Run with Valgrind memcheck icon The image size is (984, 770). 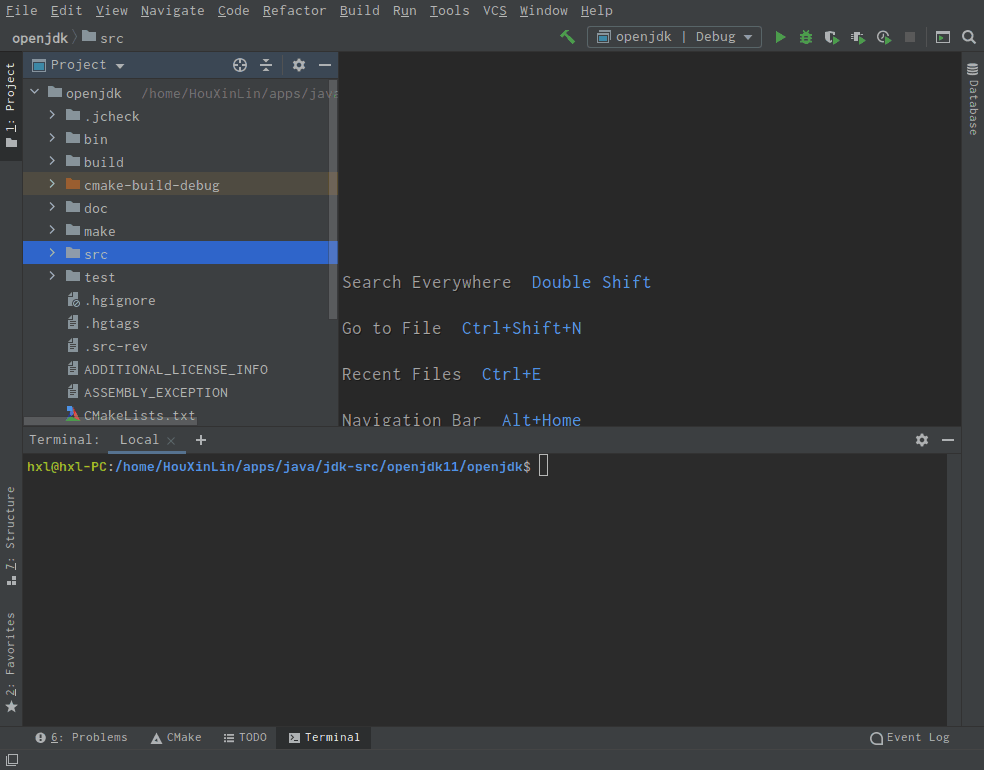coord(858,37)
